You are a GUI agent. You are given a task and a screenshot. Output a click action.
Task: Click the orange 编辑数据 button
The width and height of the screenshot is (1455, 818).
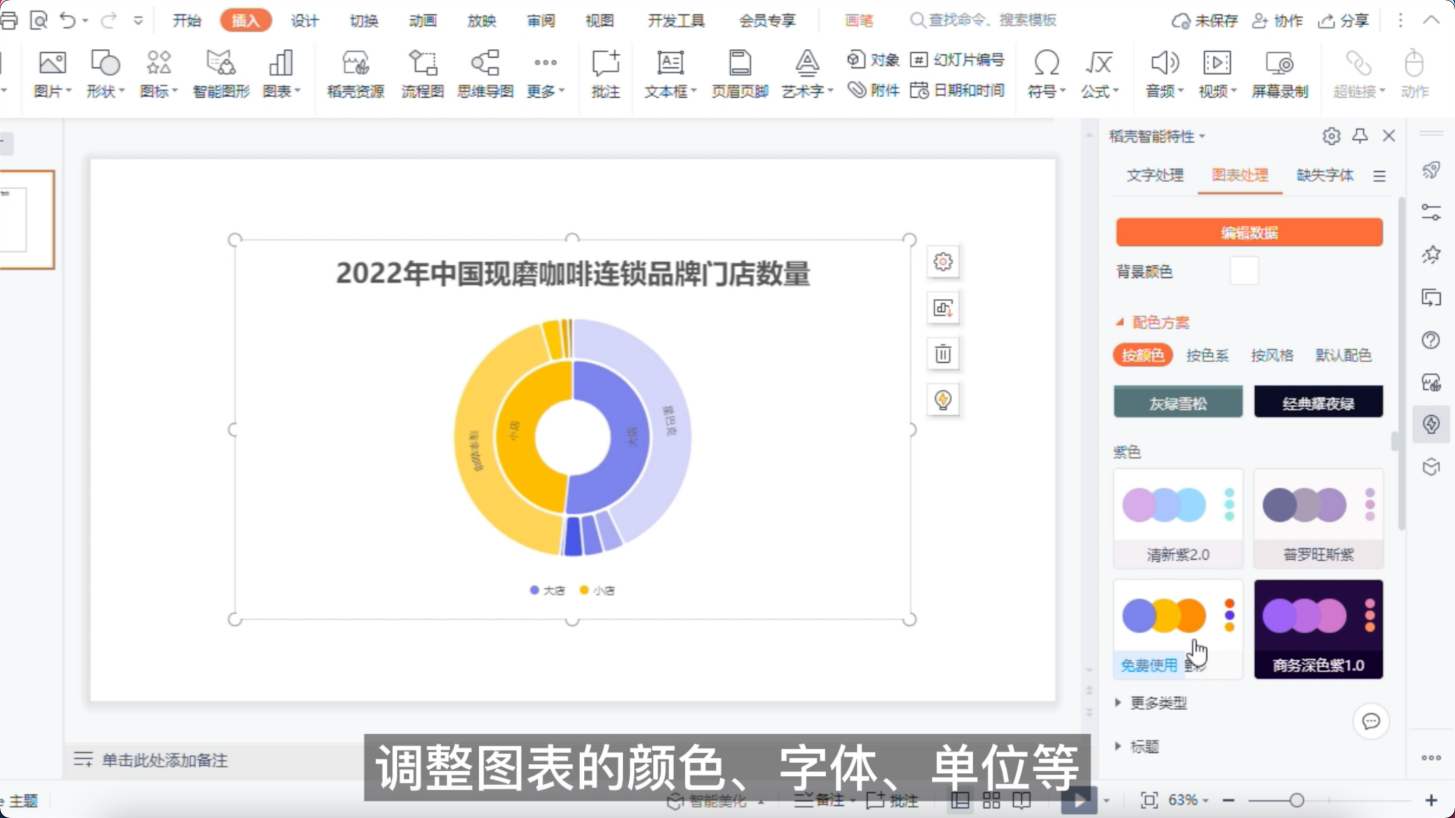[x=1249, y=233]
